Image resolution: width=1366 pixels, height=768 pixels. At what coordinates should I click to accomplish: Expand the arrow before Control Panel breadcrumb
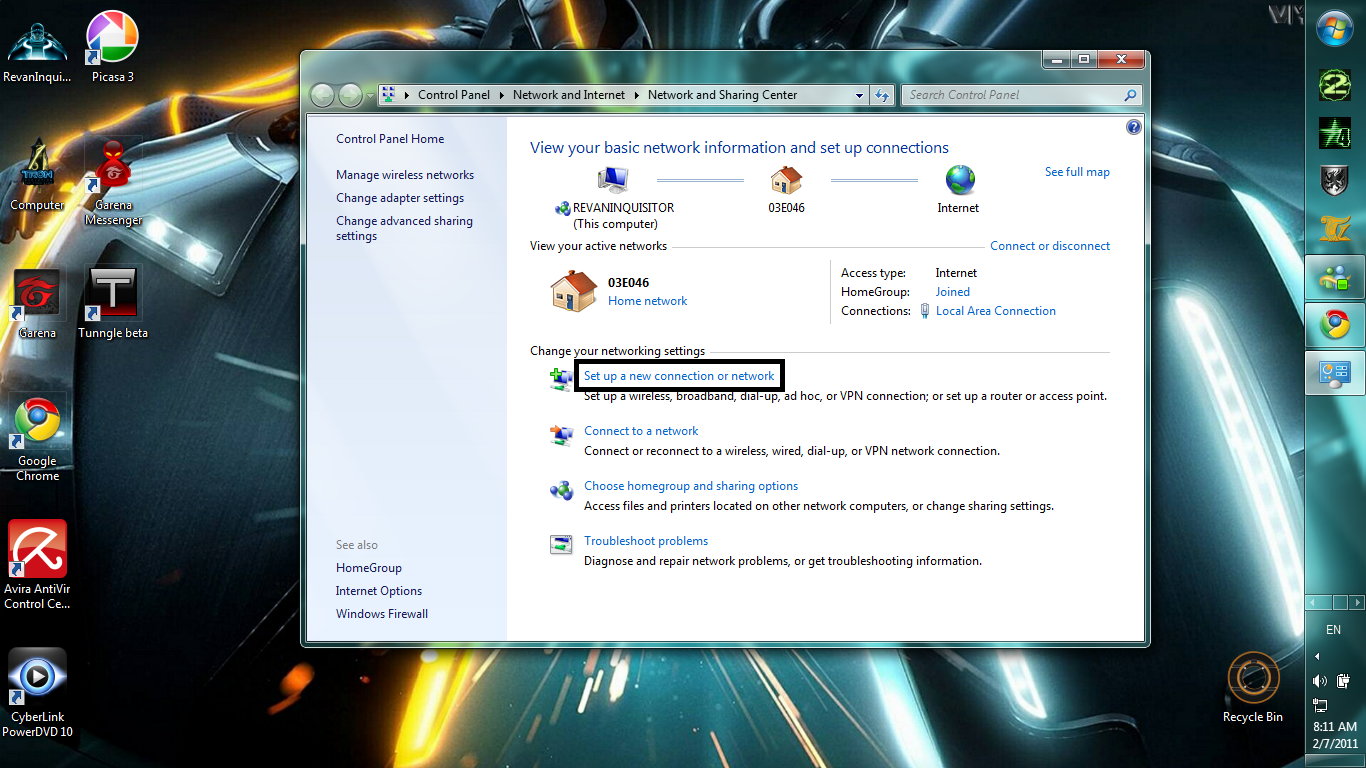407,95
